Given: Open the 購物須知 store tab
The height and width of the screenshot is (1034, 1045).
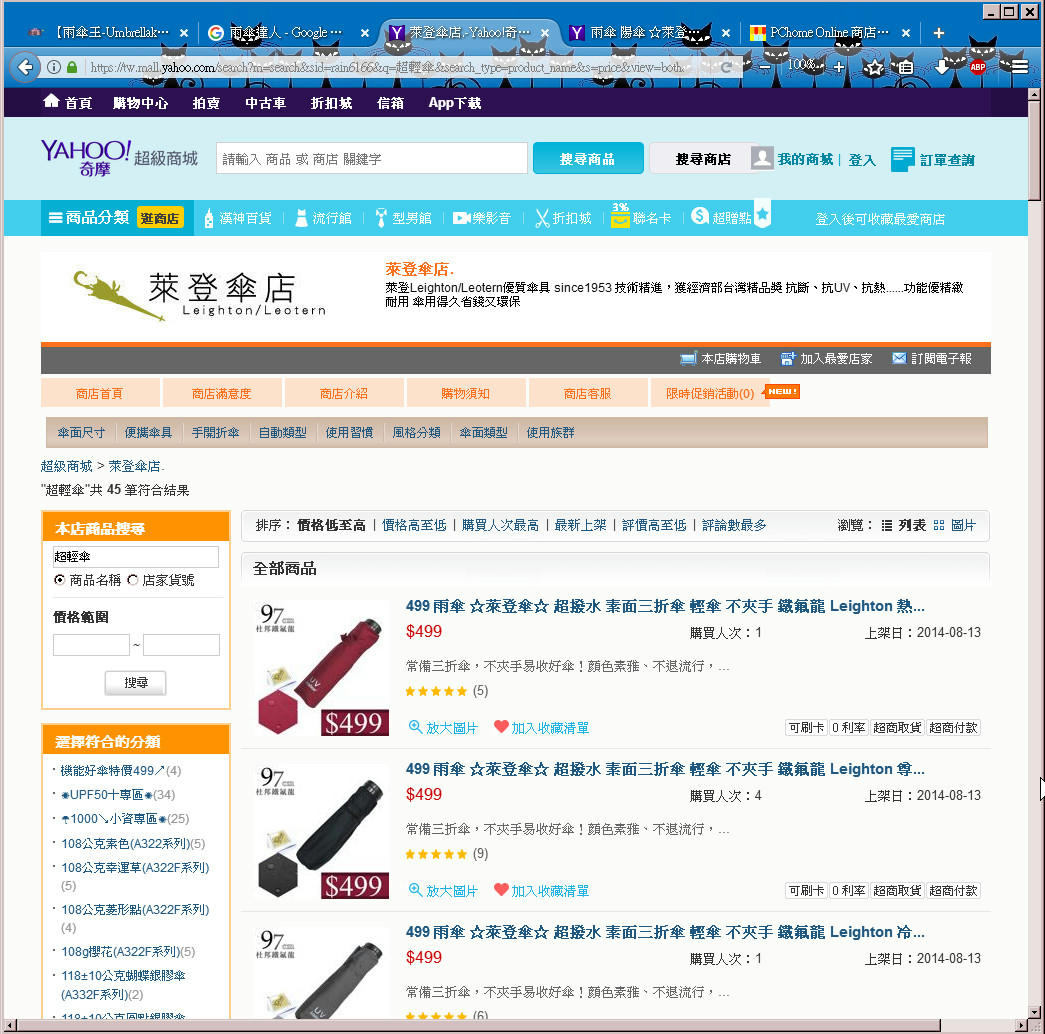Looking at the screenshot, I should pos(465,393).
